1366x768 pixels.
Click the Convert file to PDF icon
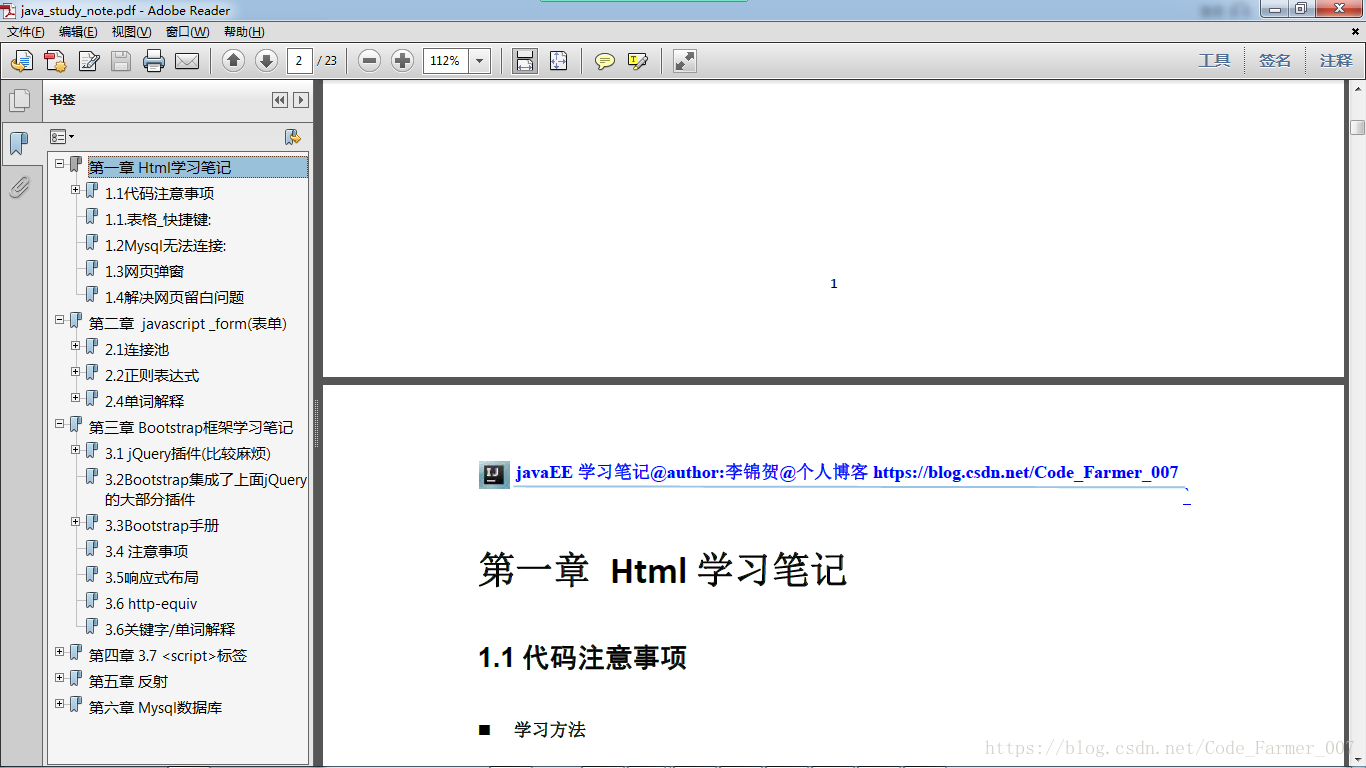point(55,61)
